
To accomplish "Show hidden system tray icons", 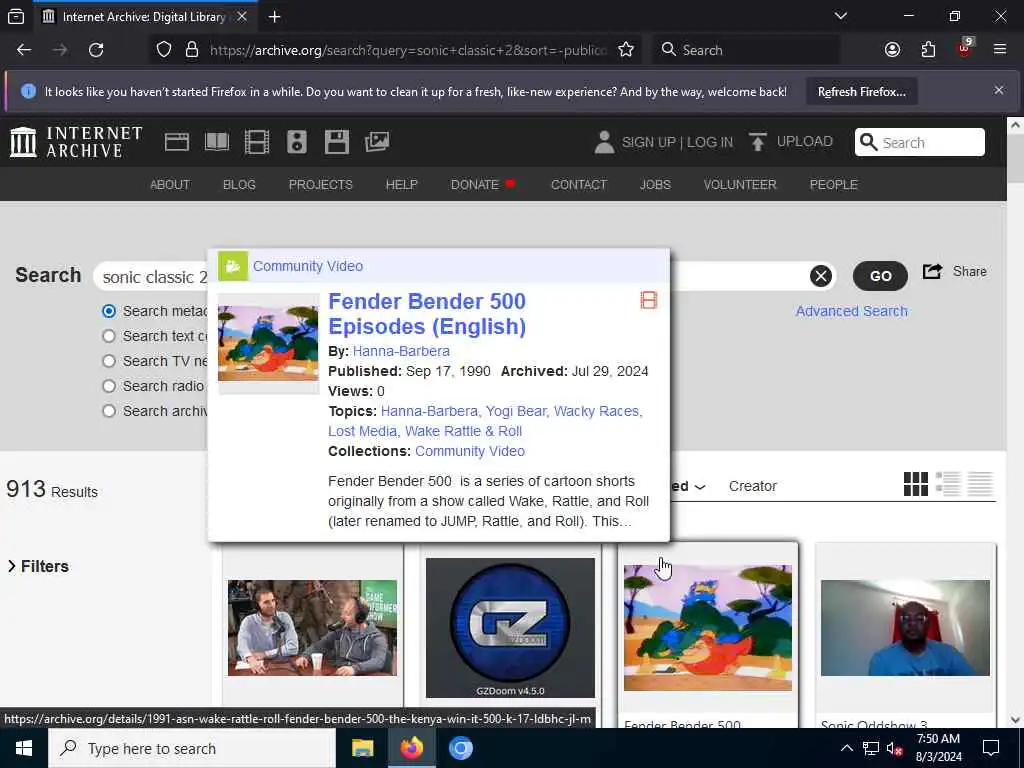I will pyautogui.click(x=846, y=748).
